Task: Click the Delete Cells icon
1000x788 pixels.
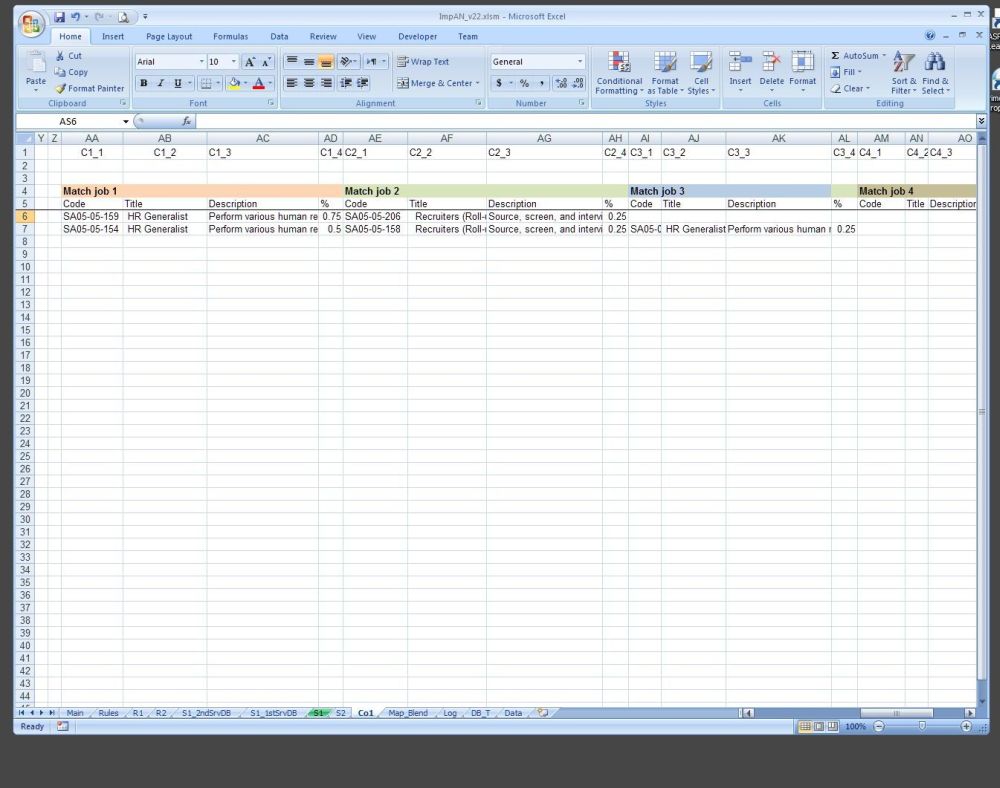Action: pyautogui.click(x=771, y=70)
